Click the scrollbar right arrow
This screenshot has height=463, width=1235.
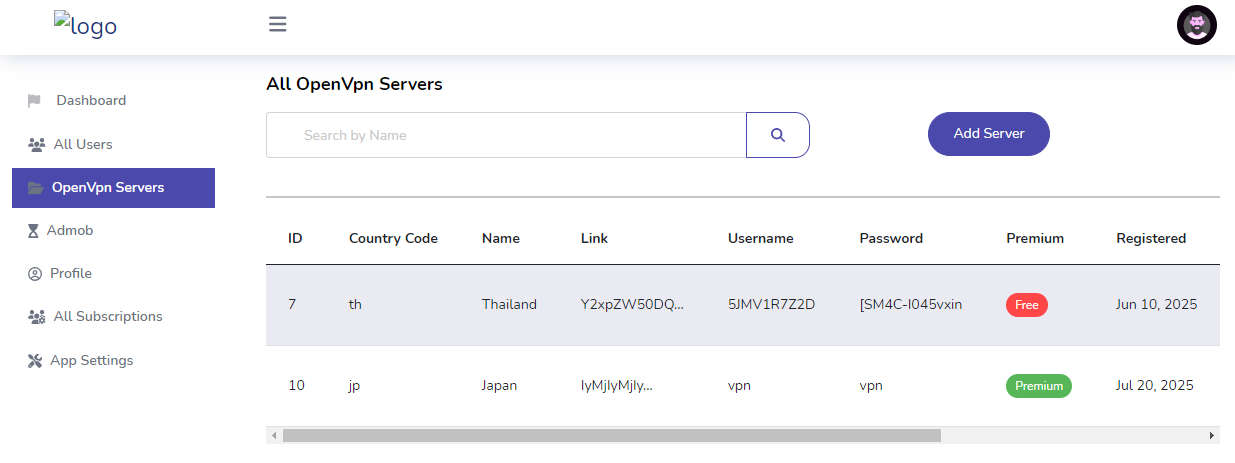1212,436
